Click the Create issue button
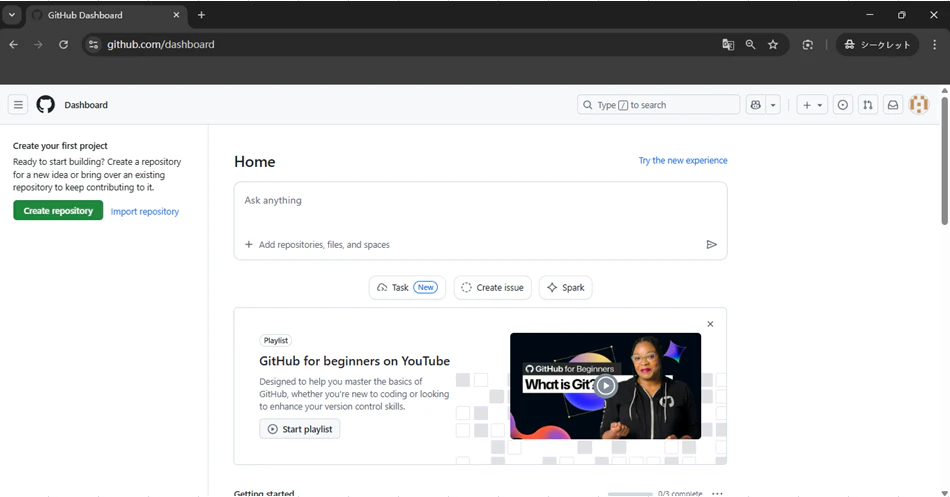950x497 pixels. tap(493, 287)
